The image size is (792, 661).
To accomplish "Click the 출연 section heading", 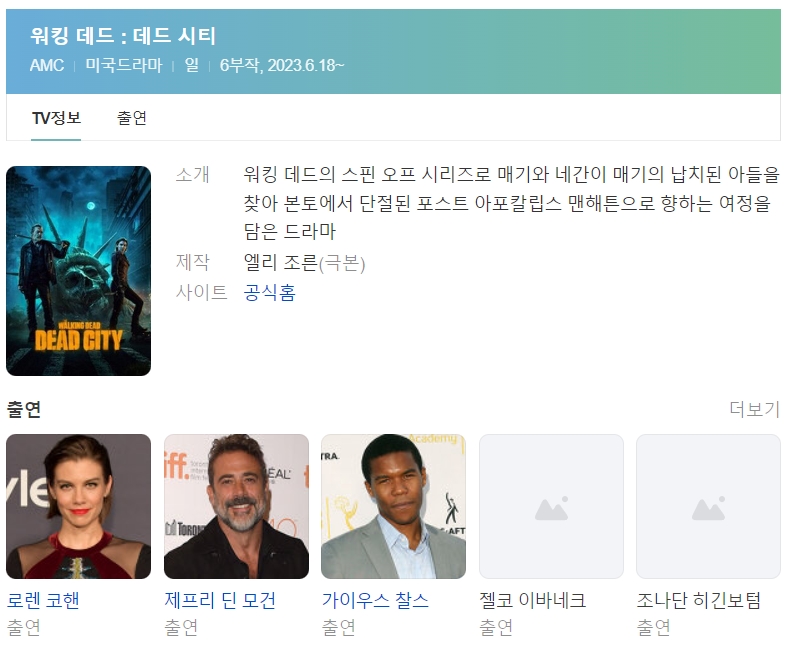I will 24,409.
